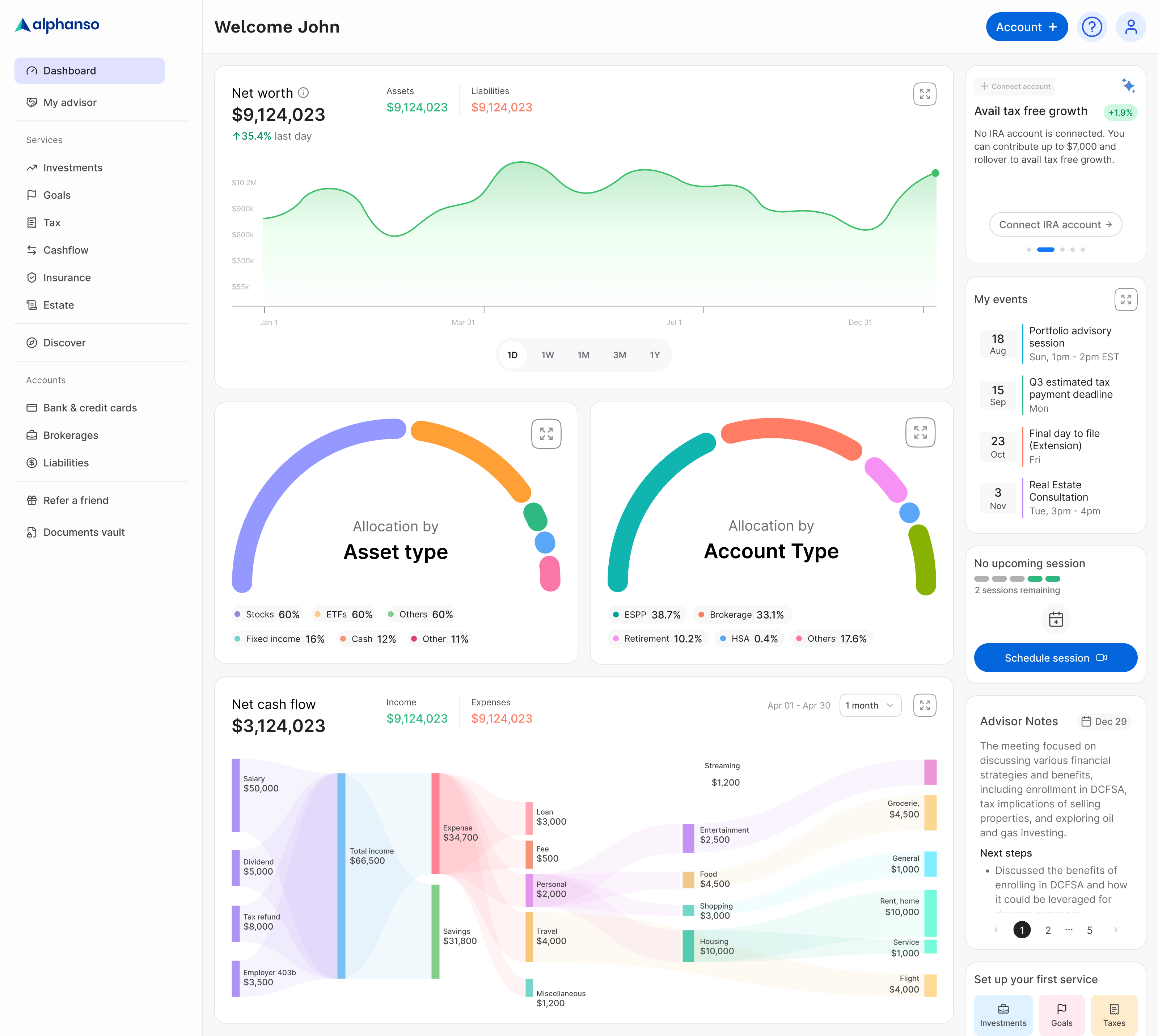
Task: Click the end dot on the net worth chart
Action: click(935, 173)
